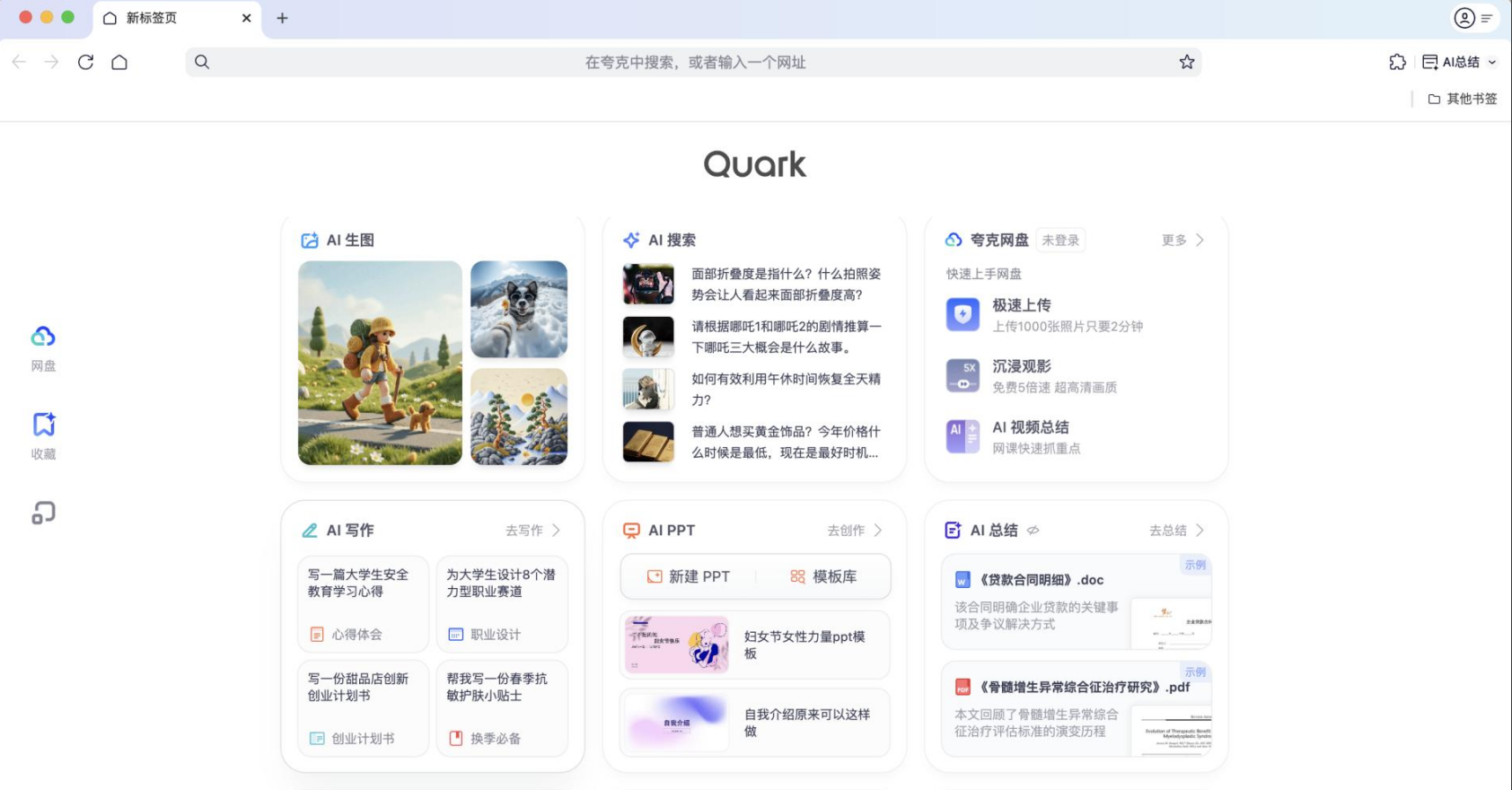Open the 面部折叠度是指什么 search suggestion
The width and height of the screenshot is (1512, 790).
pyautogui.click(x=752, y=285)
